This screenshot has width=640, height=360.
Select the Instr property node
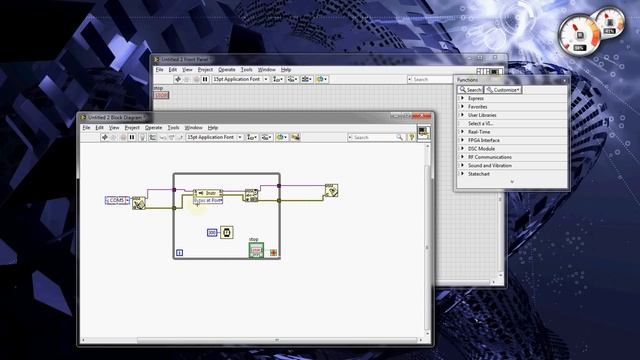(208, 193)
